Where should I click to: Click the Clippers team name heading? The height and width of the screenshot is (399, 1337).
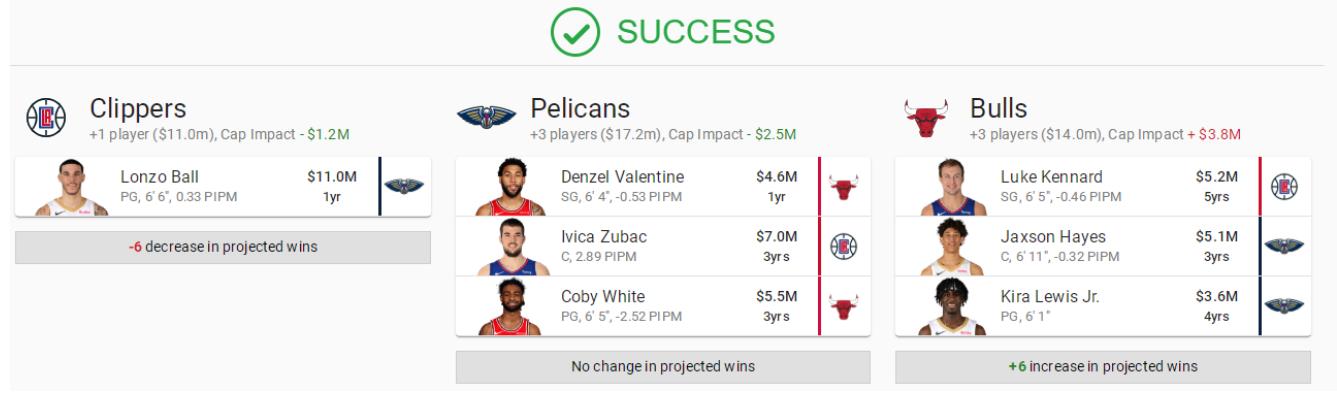138,108
